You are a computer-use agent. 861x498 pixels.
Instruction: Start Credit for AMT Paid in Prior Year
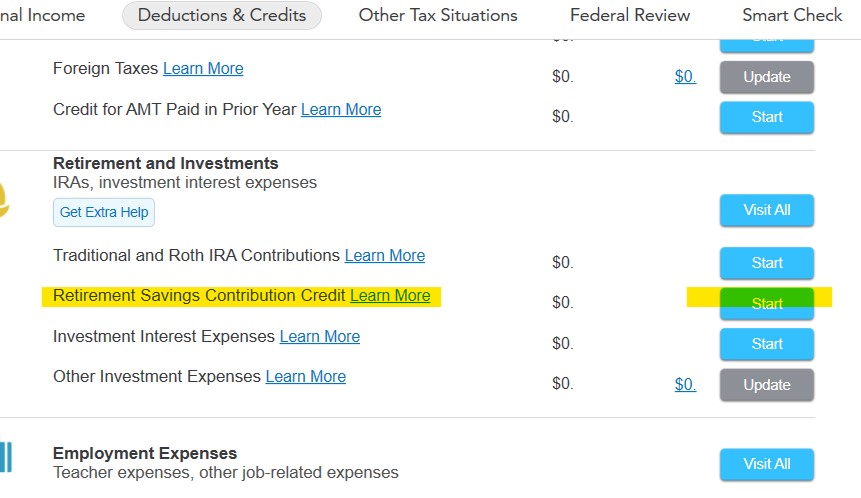(767, 117)
